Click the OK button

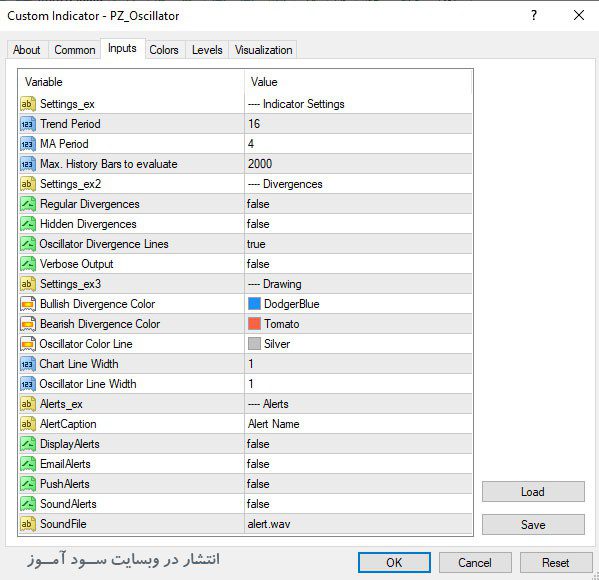394,562
